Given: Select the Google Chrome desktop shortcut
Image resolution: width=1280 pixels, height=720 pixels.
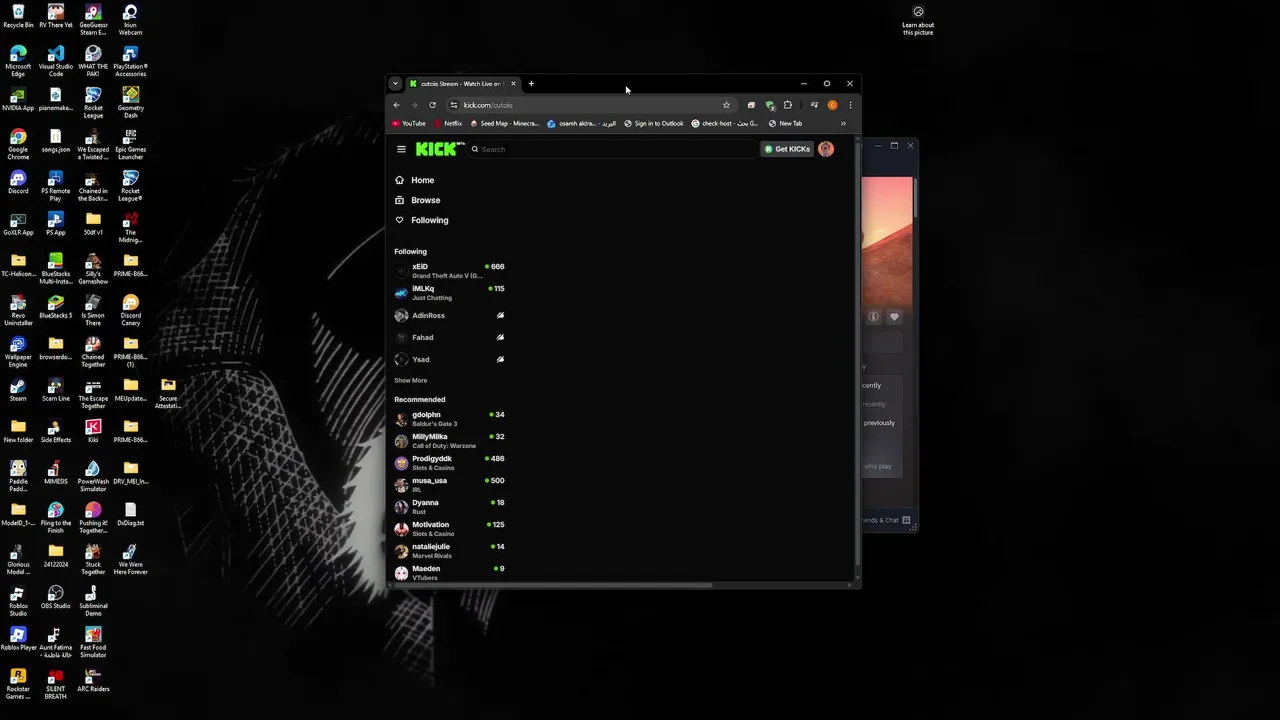Looking at the screenshot, I should point(18,145).
